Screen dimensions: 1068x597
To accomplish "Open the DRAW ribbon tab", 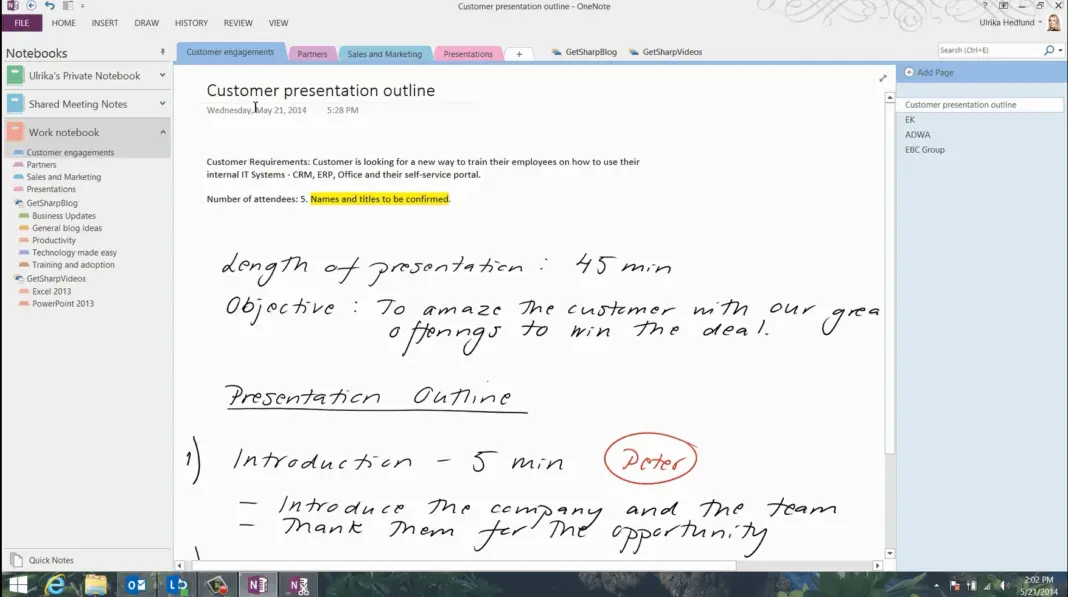I will click(x=146, y=23).
